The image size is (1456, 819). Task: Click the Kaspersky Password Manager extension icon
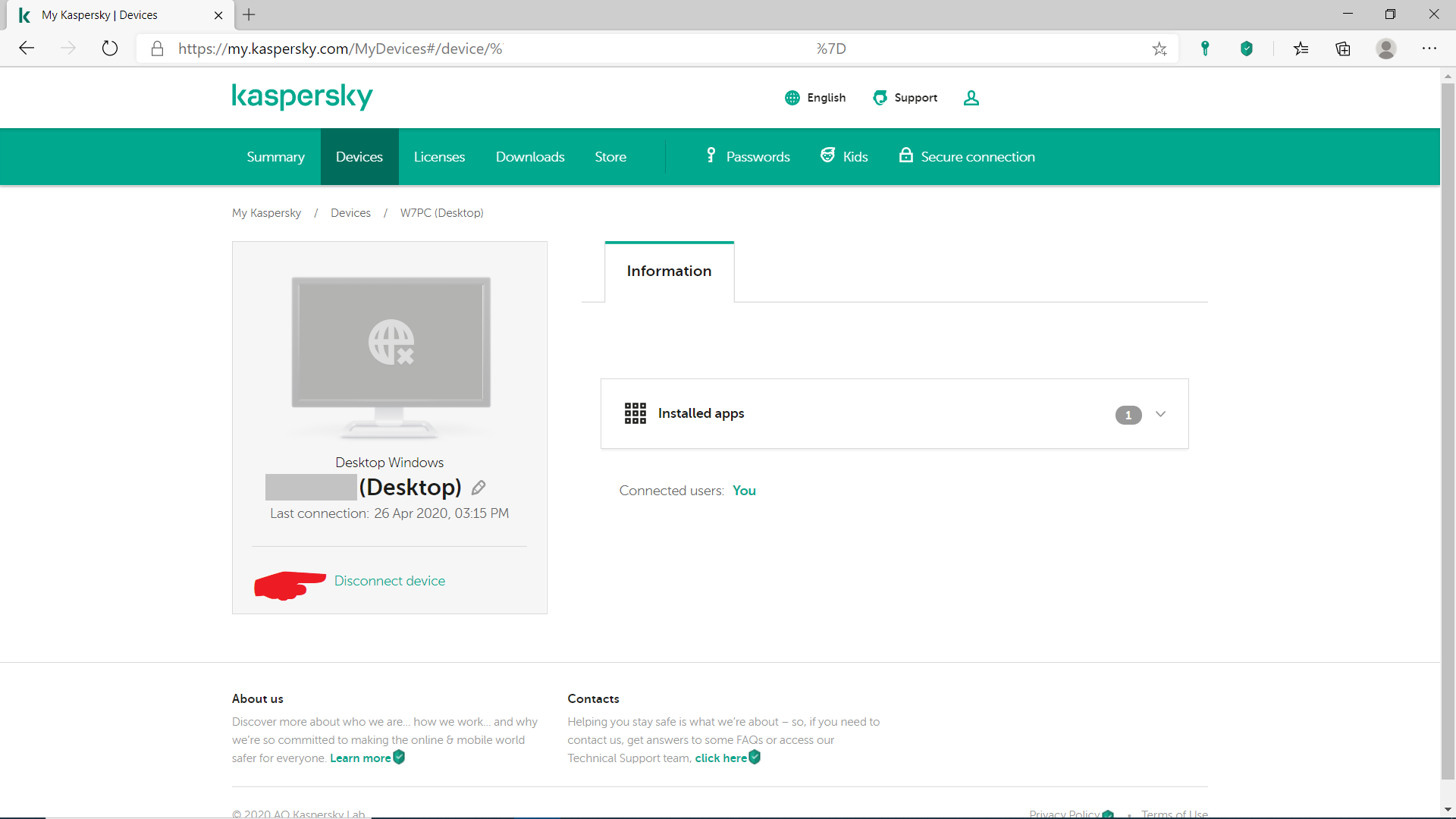point(1205,49)
